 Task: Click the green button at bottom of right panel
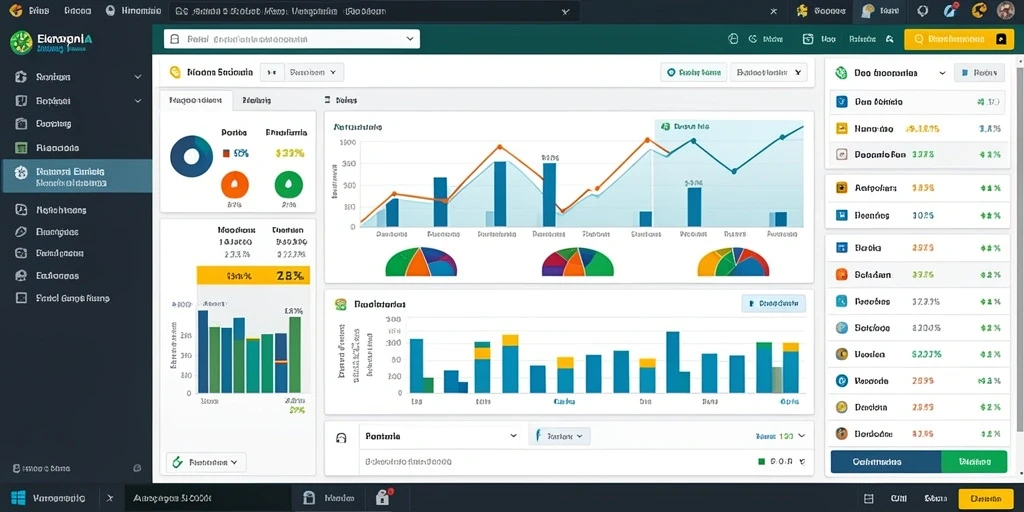[974, 461]
